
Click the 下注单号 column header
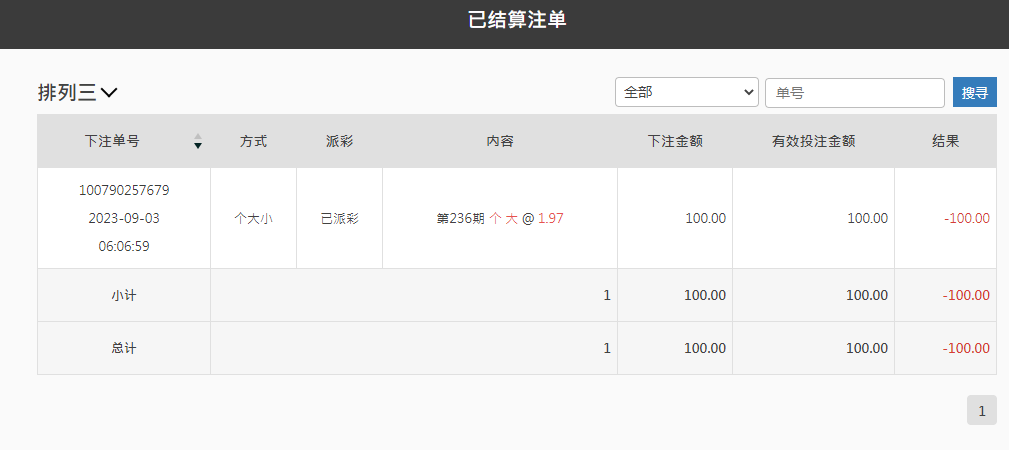tap(112, 141)
